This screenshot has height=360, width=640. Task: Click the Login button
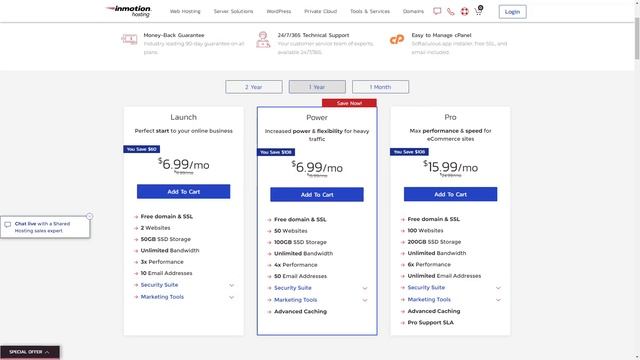tap(512, 12)
